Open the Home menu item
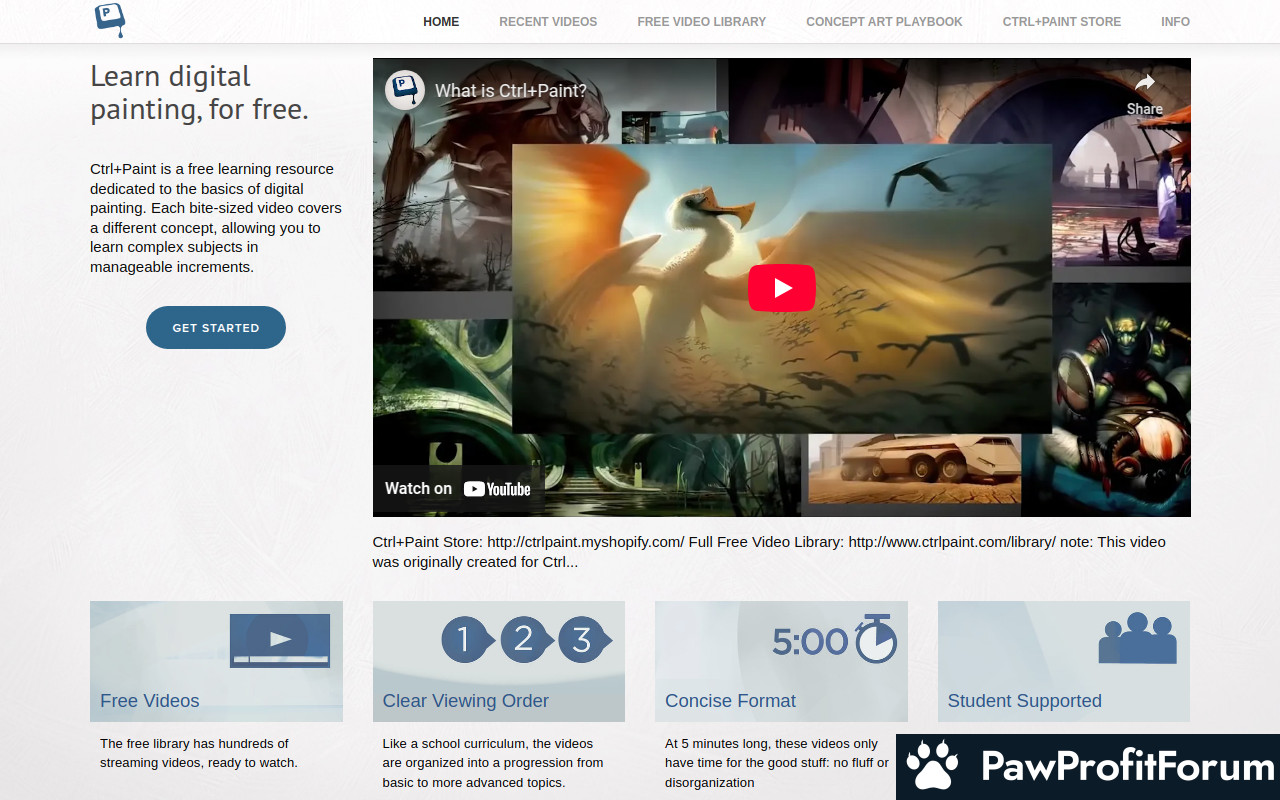 coord(441,21)
